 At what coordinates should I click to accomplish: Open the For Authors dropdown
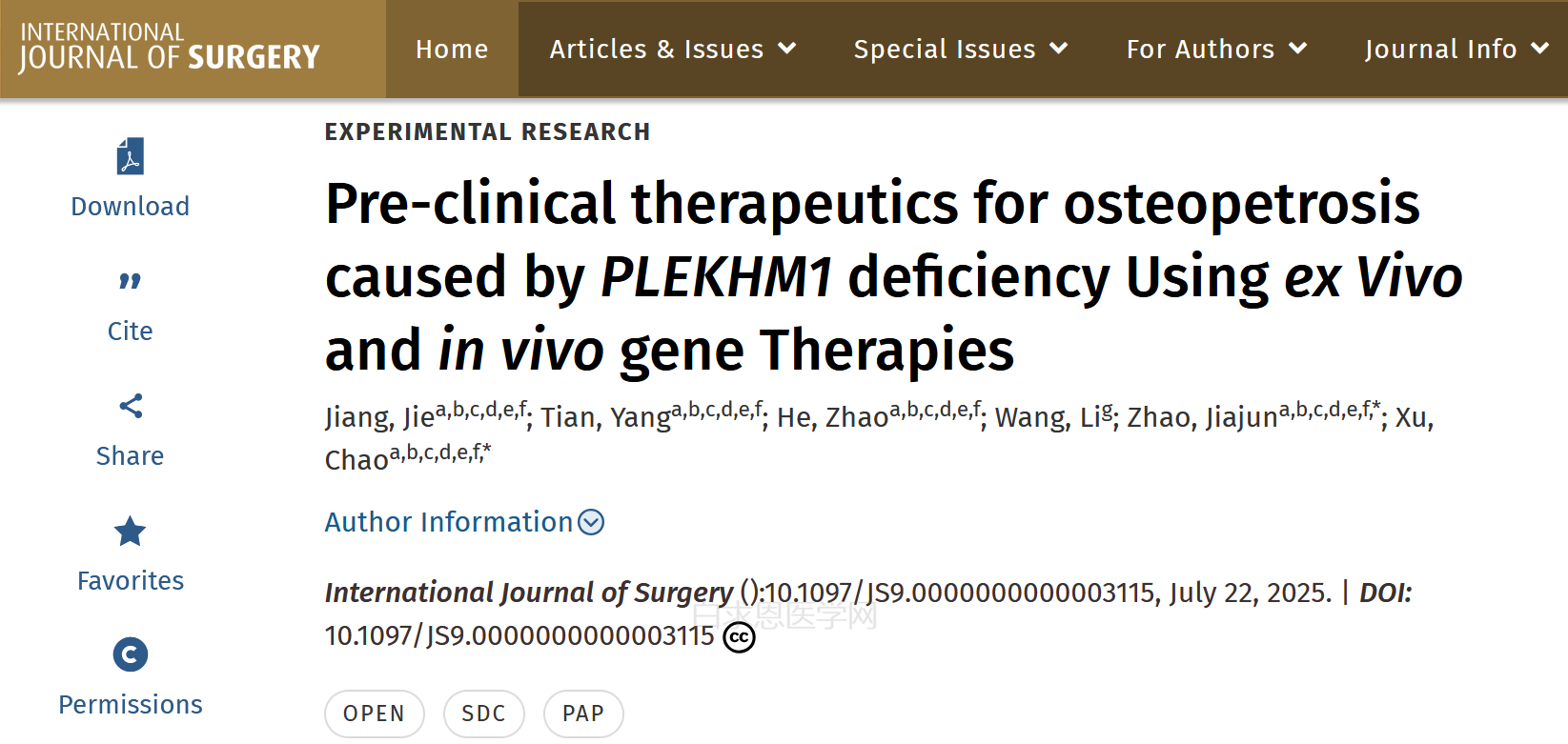(x=1216, y=49)
